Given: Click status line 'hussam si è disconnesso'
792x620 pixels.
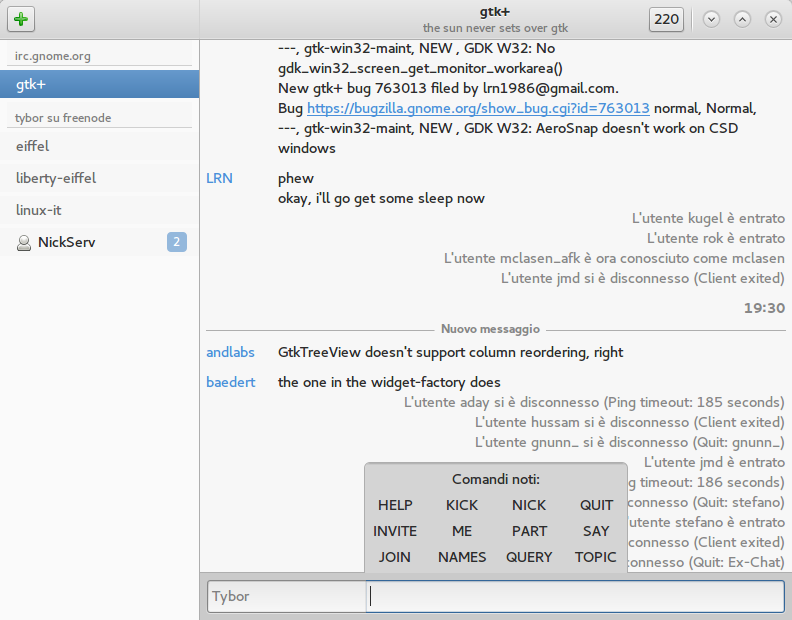Looking at the screenshot, I should coord(630,422).
